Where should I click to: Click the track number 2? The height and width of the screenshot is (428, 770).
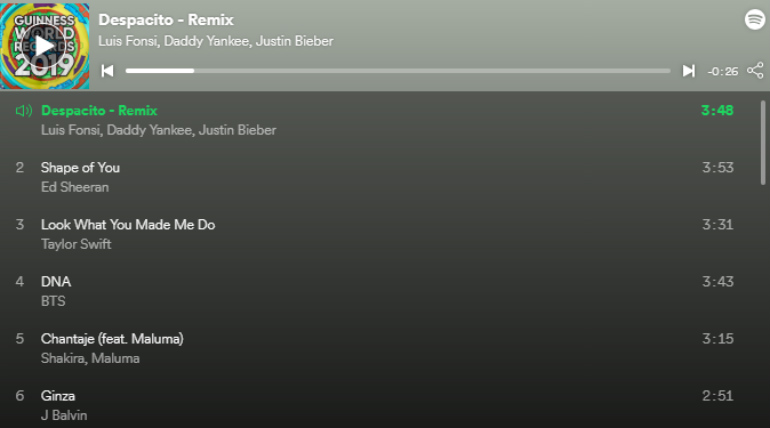tap(20, 168)
